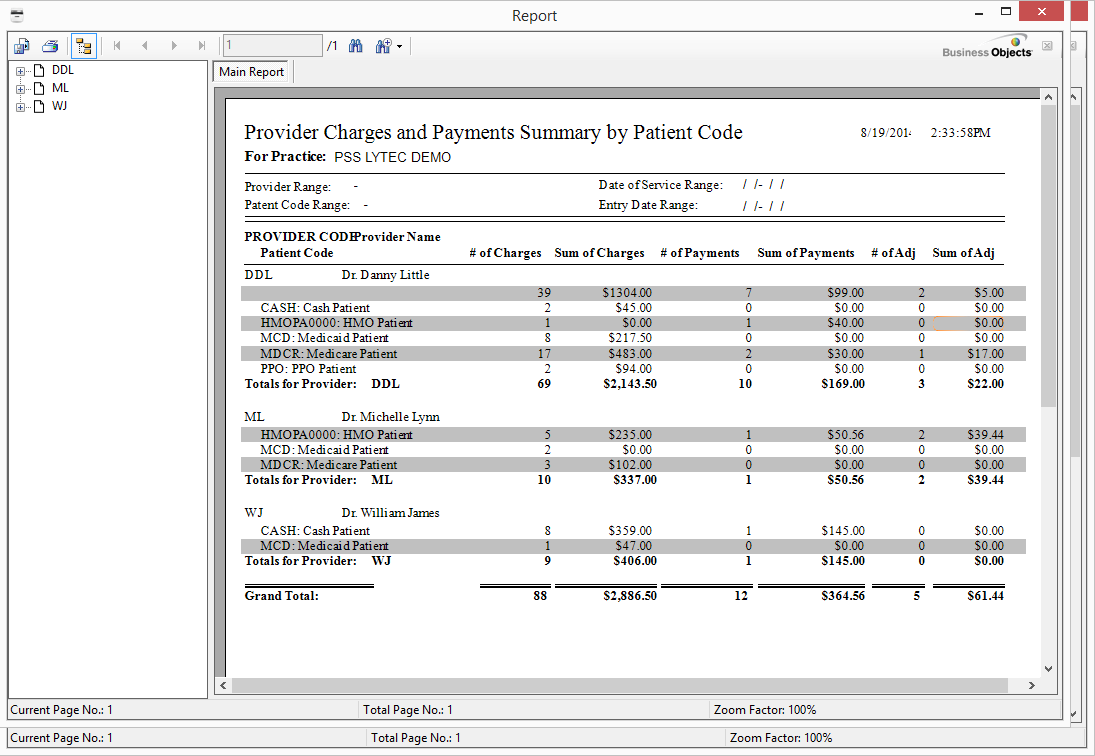
Task: Click the DDL total charges '$2,143.50'
Action: coord(630,384)
